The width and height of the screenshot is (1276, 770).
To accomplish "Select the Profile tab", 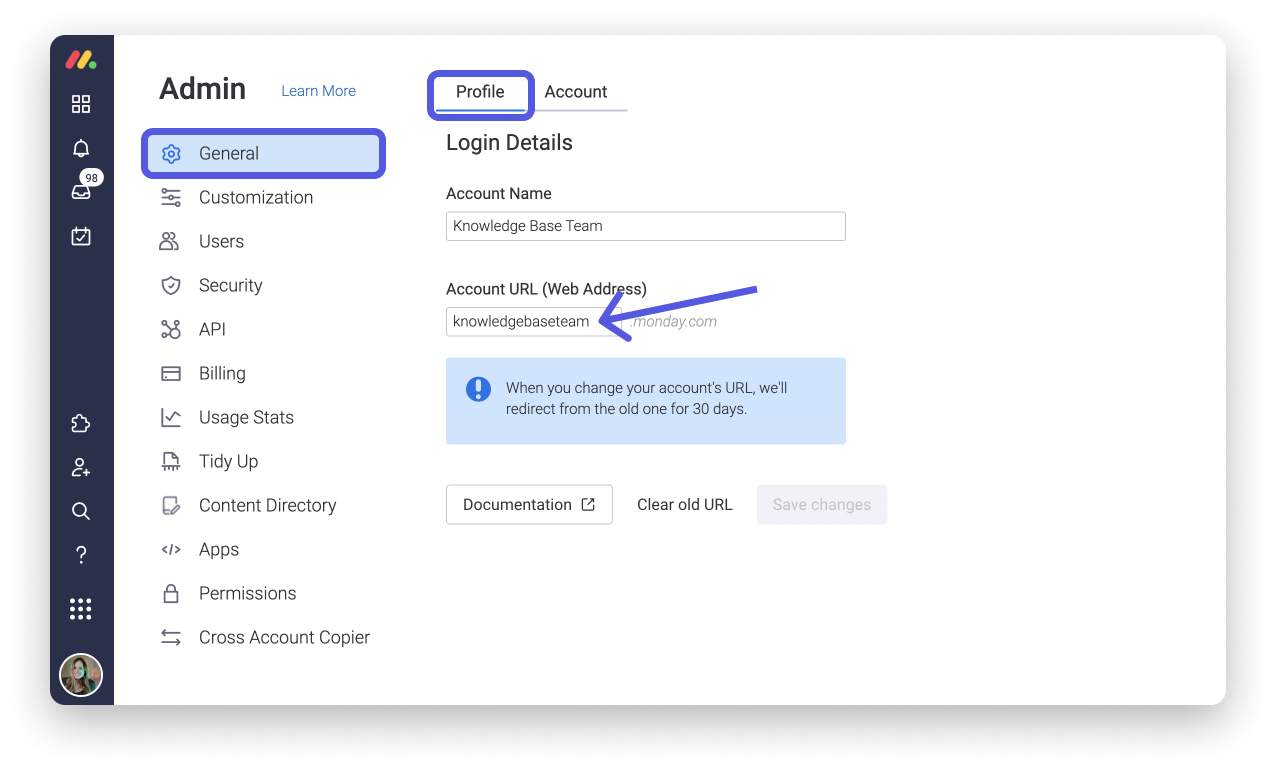I will coord(480,92).
